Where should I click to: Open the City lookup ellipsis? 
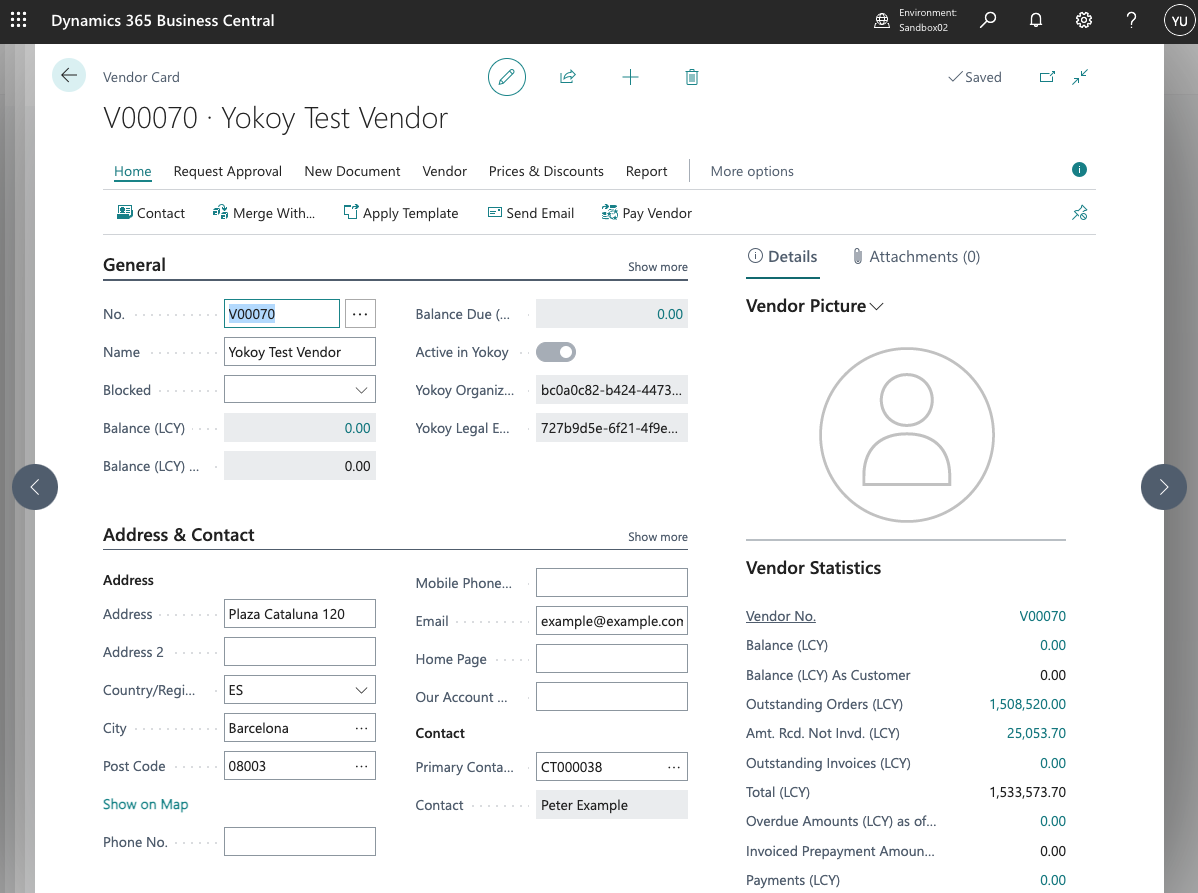point(361,728)
